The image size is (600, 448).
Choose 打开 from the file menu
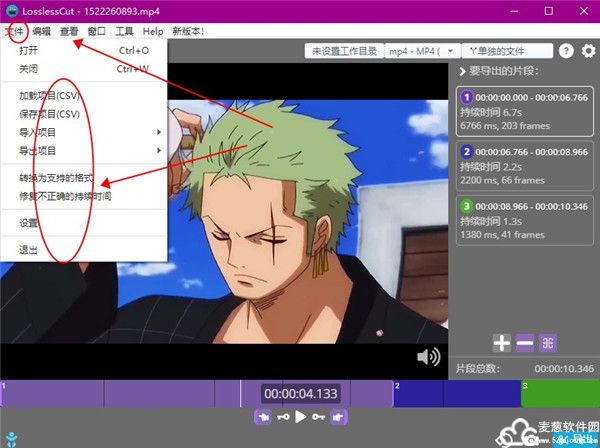[x=84, y=50]
